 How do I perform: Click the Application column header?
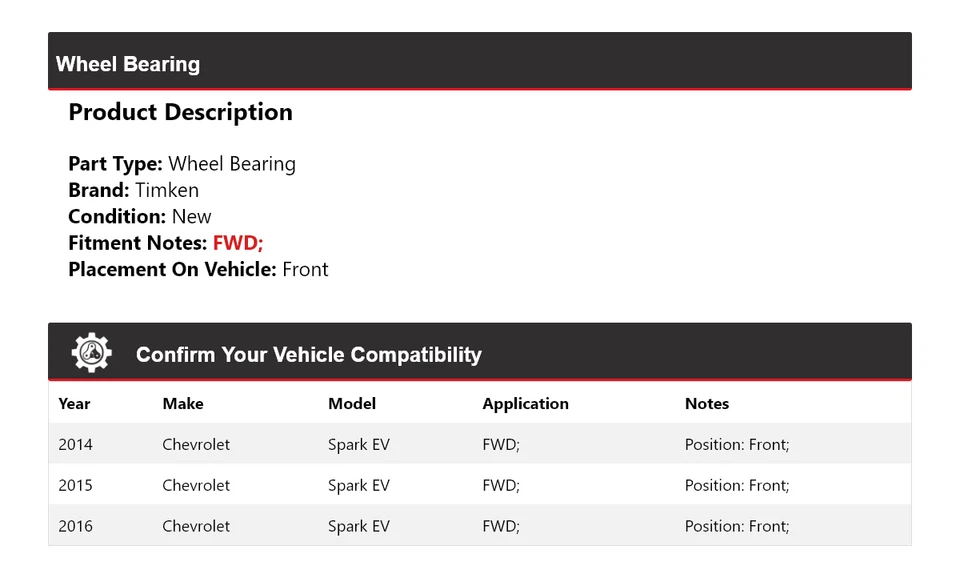(x=525, y=404)
